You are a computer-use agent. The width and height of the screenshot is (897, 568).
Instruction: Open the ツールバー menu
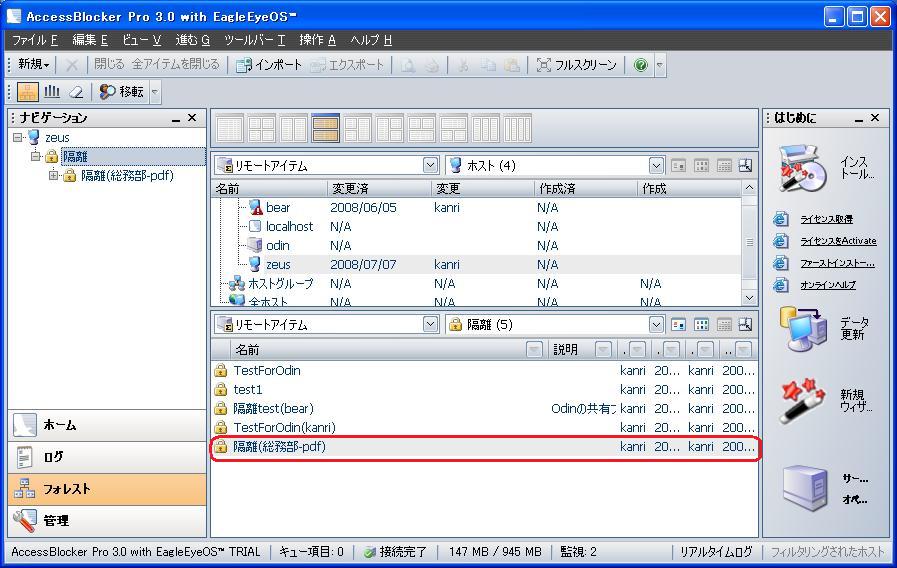click(x=255, y=40)
